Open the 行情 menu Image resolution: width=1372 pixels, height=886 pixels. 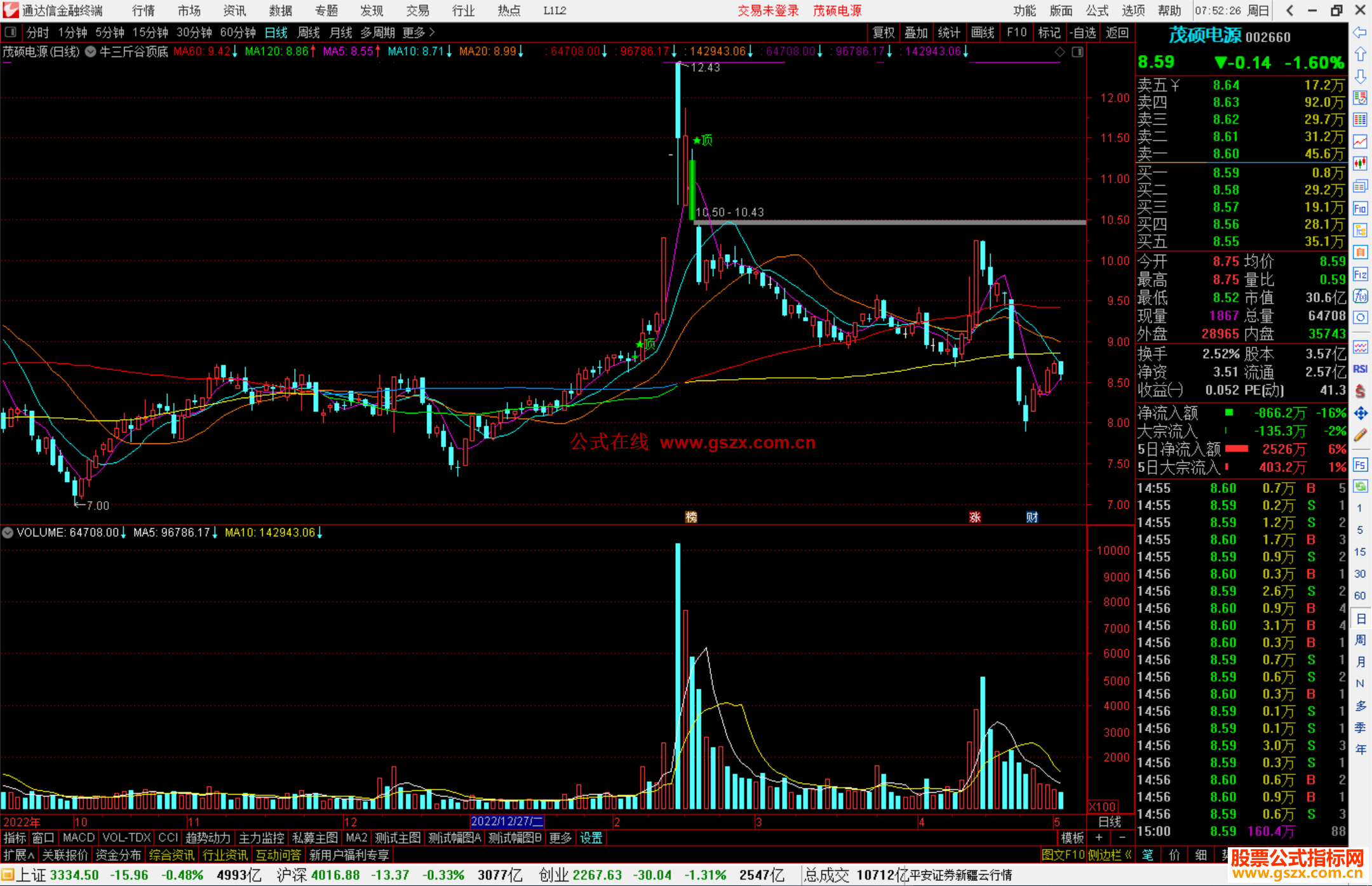143,10
